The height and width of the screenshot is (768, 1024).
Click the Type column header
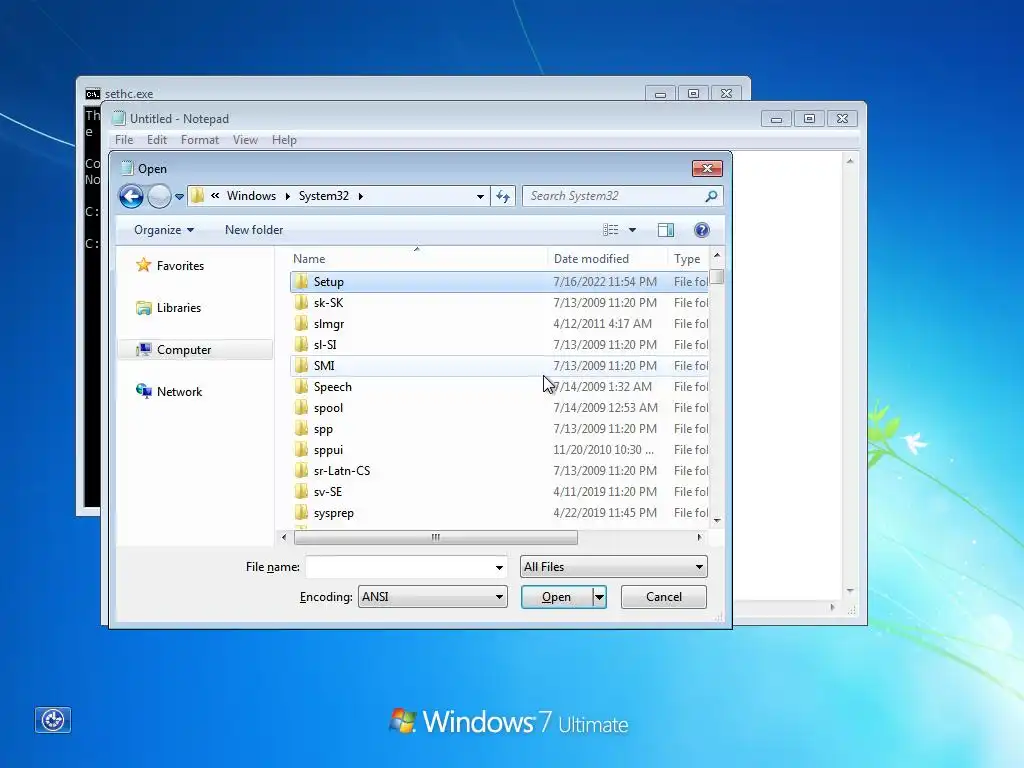click(x=687, y=259)
